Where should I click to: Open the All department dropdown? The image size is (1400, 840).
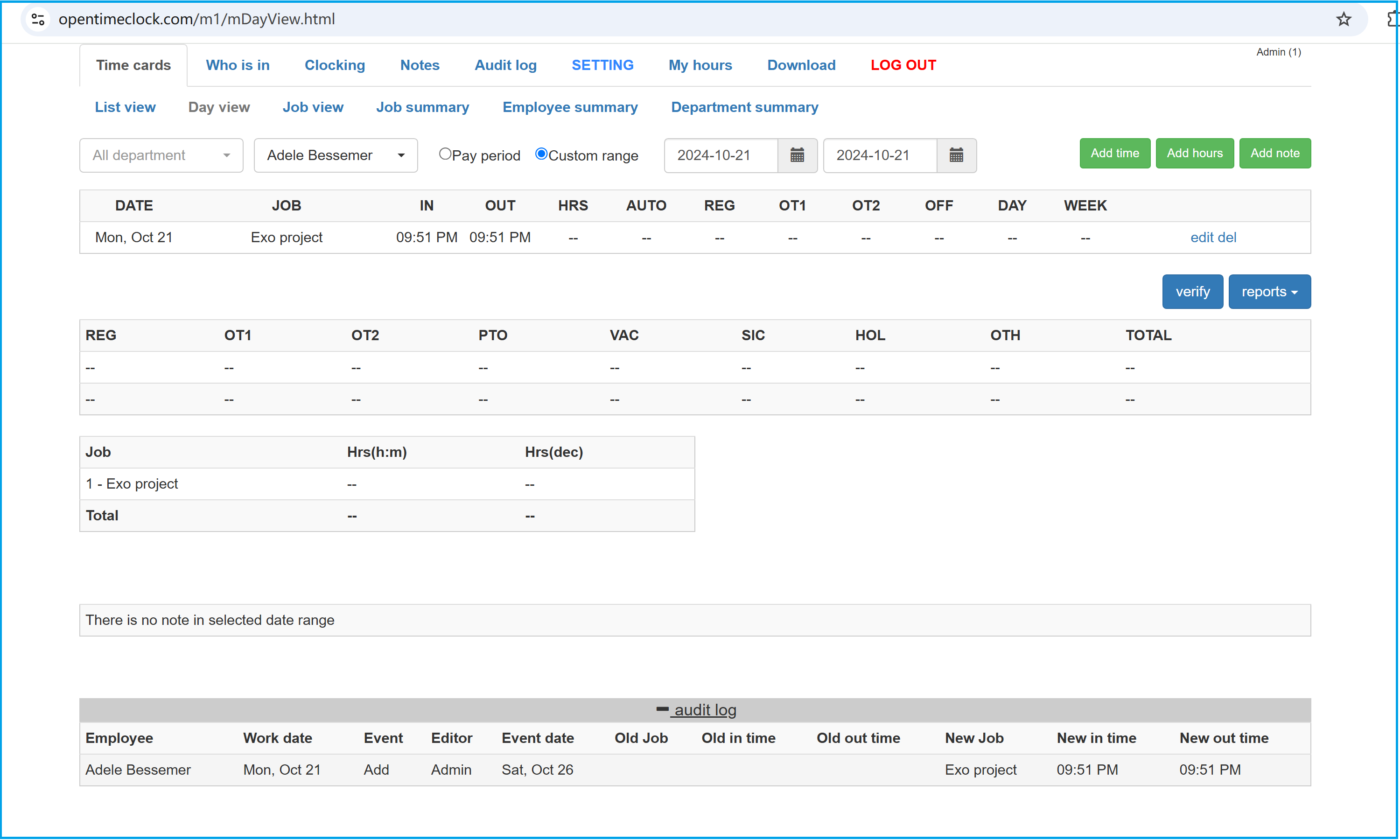point(161,155)
